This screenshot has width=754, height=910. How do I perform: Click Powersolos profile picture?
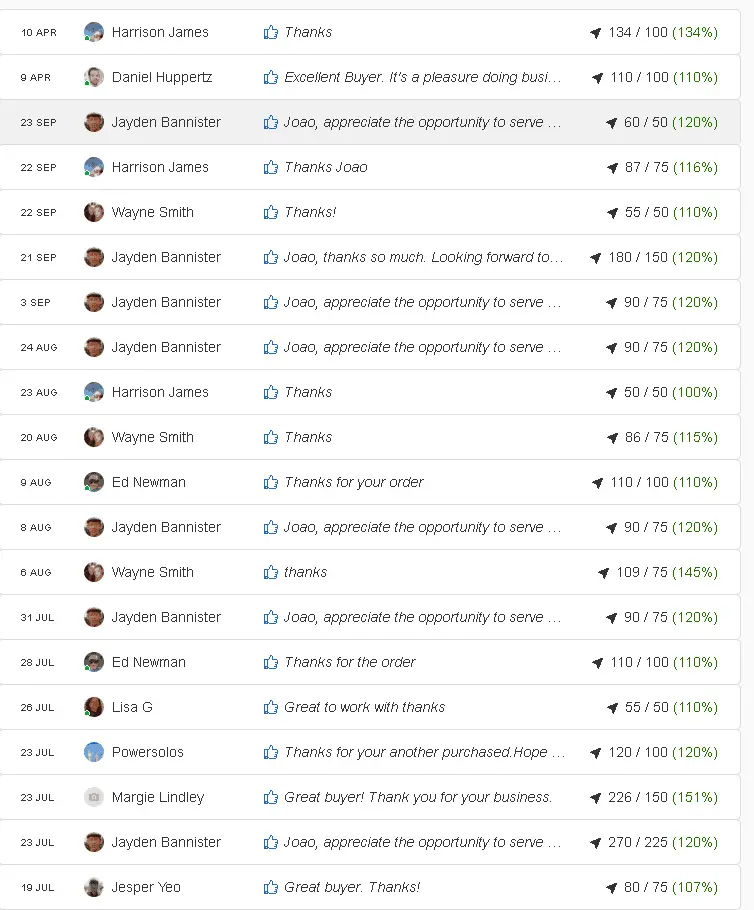94,752
